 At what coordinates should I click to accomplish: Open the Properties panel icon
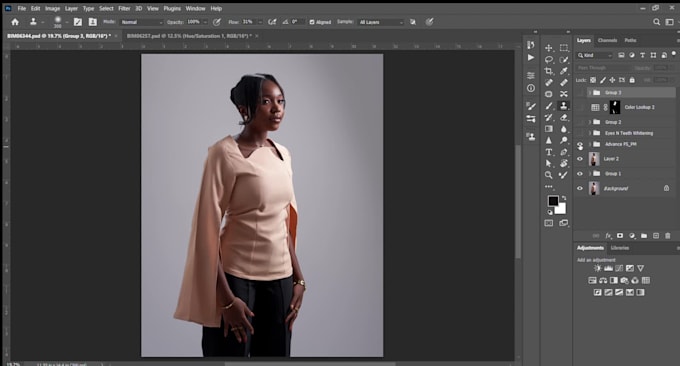531,75
